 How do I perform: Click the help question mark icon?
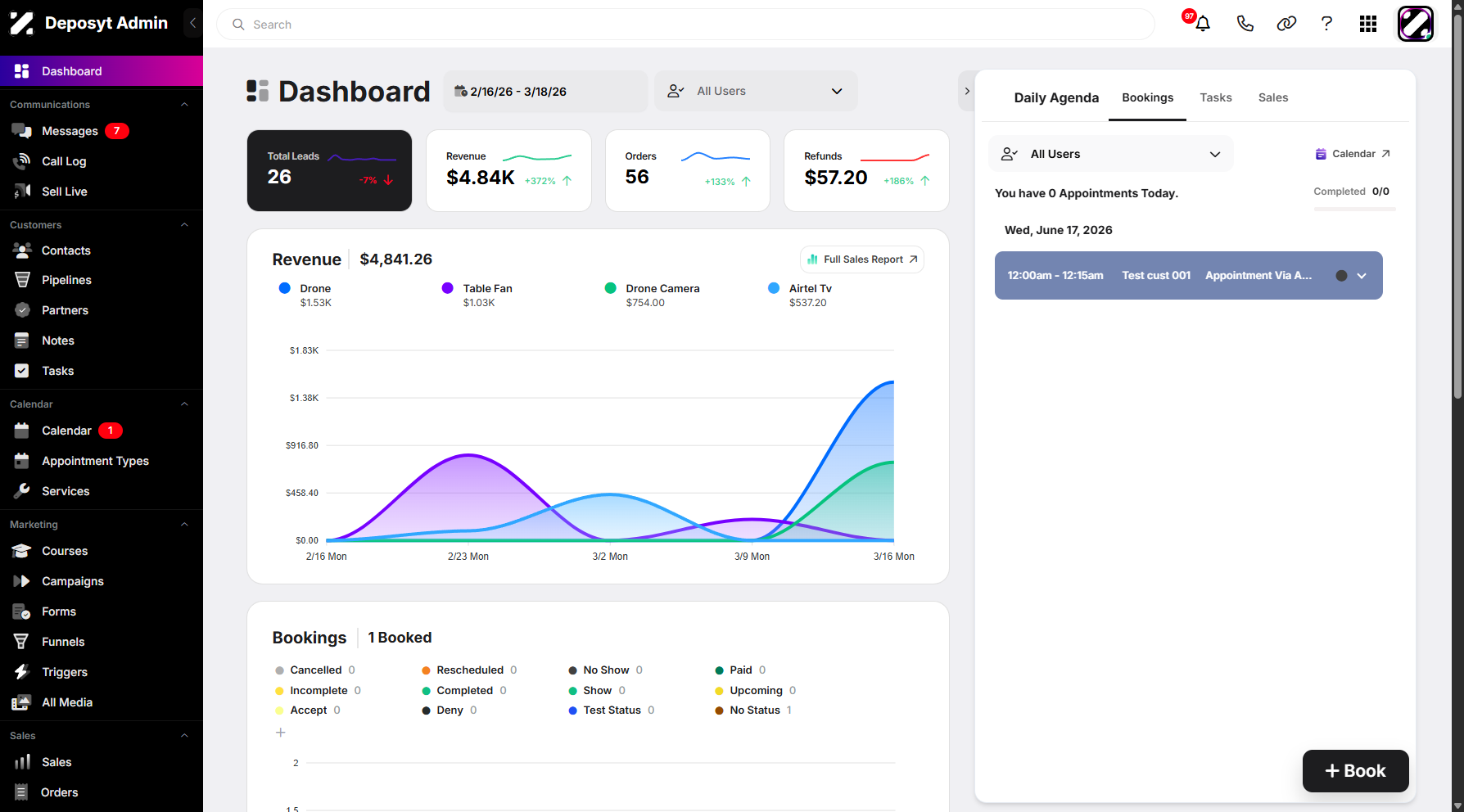click(1326, 24)
